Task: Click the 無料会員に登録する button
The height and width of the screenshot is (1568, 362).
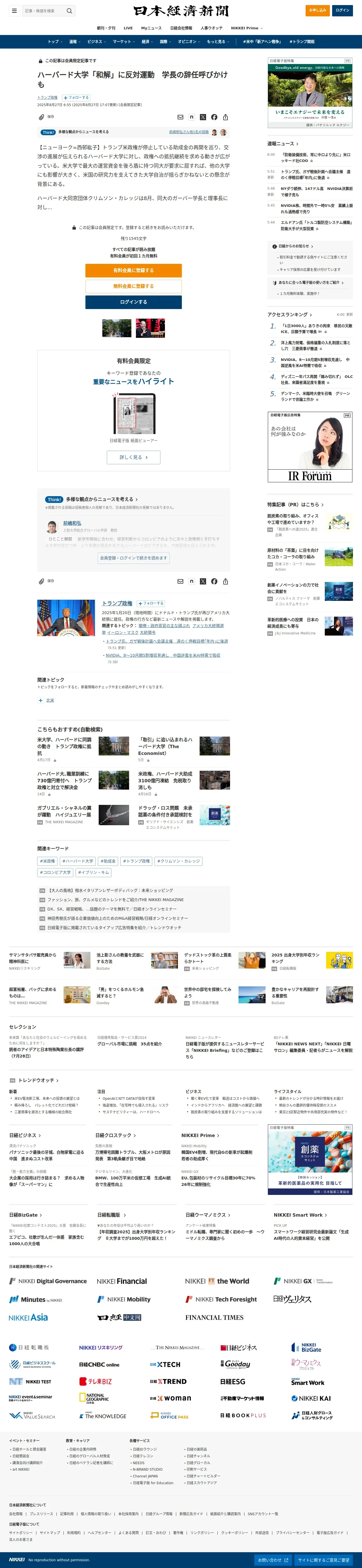Action: point(133,286)
